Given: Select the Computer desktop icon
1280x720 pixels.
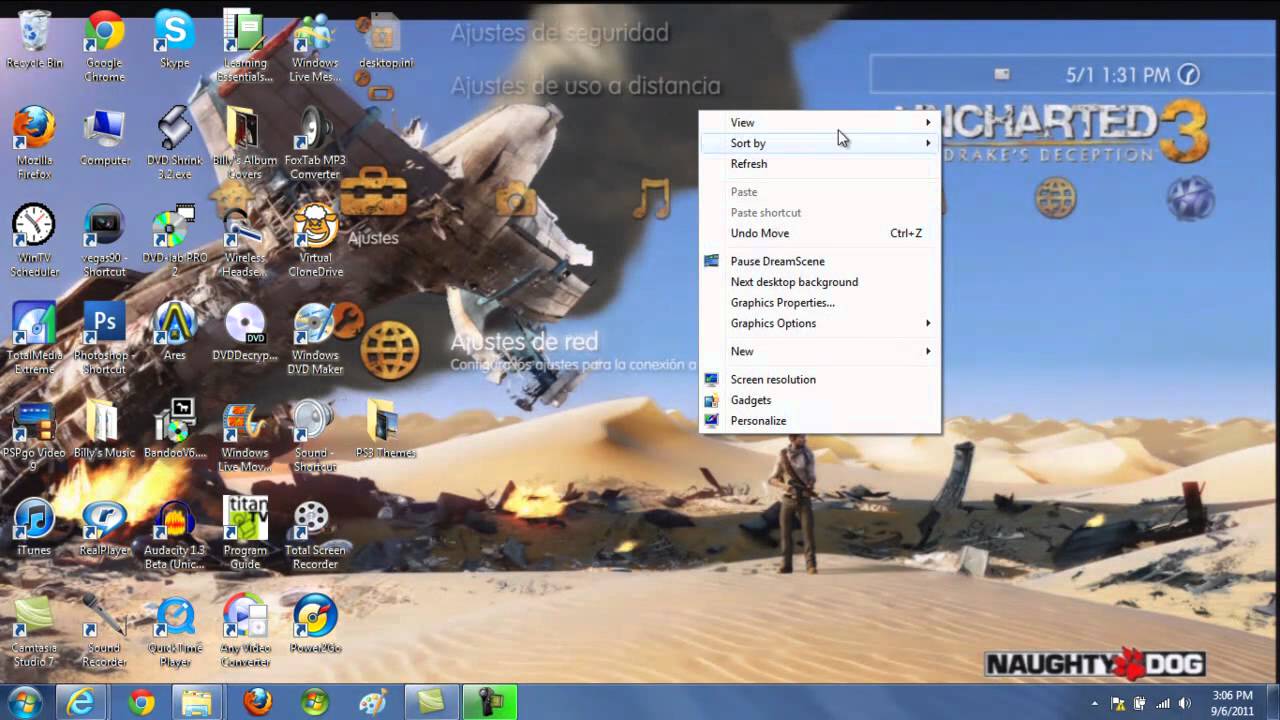Looking at the screenshot, I should tap(104, 136).
